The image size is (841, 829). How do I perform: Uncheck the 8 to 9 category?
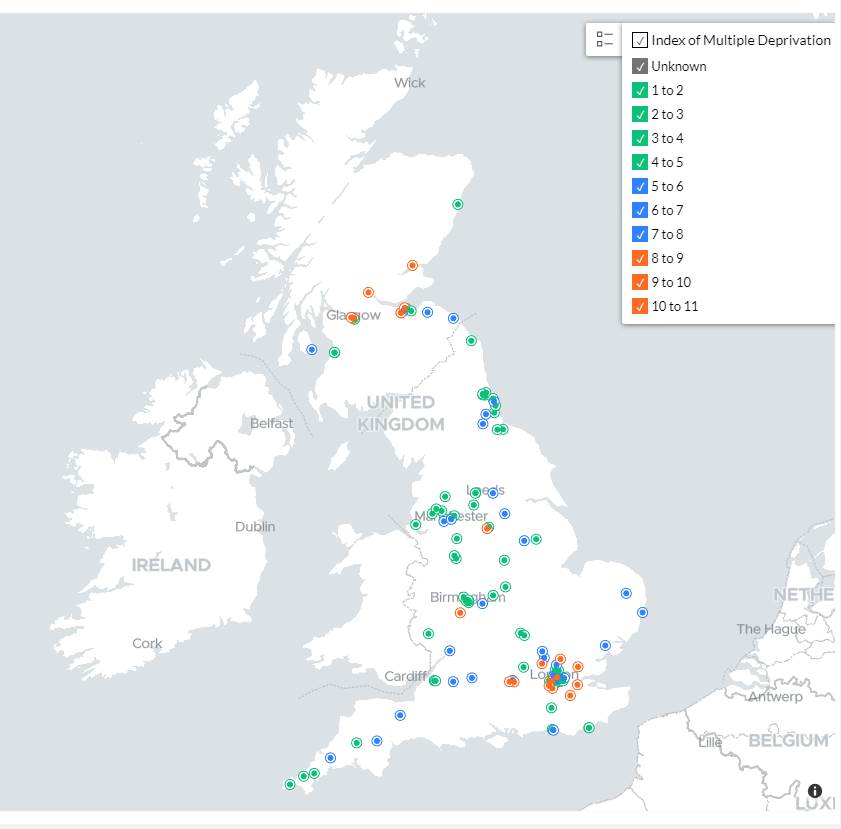pyautogui.click(x=640, y=258)
